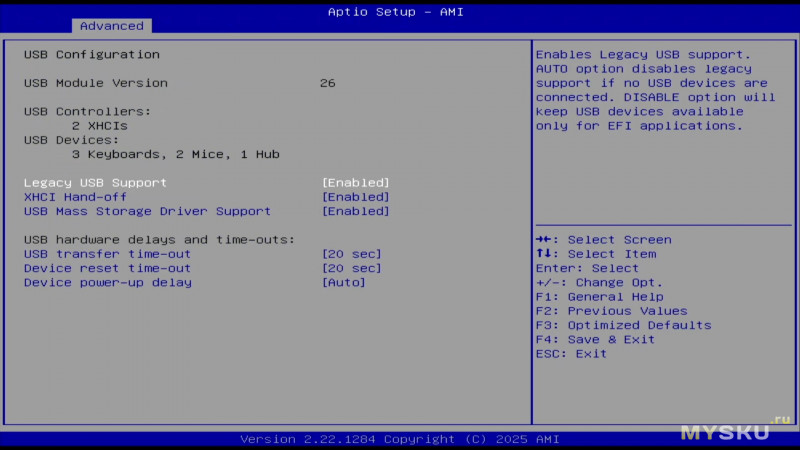The image size is (800, 450).
Task: Open the Device reset time-out [20 sec] value
Action: 352,268
